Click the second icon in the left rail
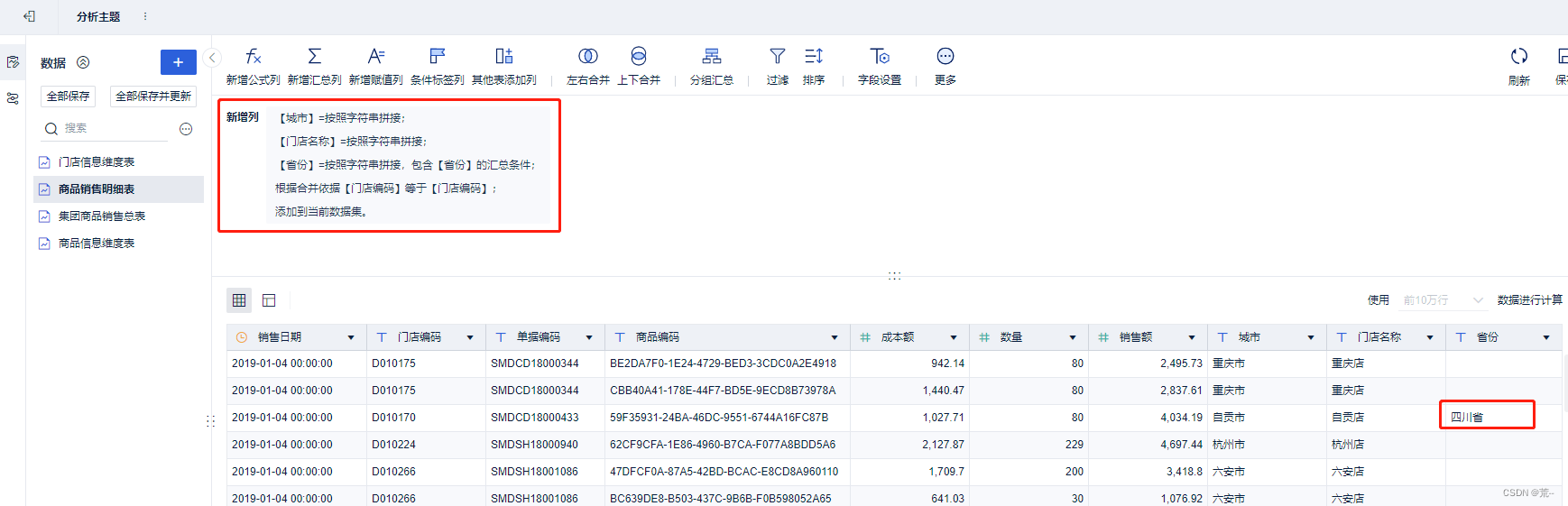This screenshot has width=1568, height=506. click(13, 98)
